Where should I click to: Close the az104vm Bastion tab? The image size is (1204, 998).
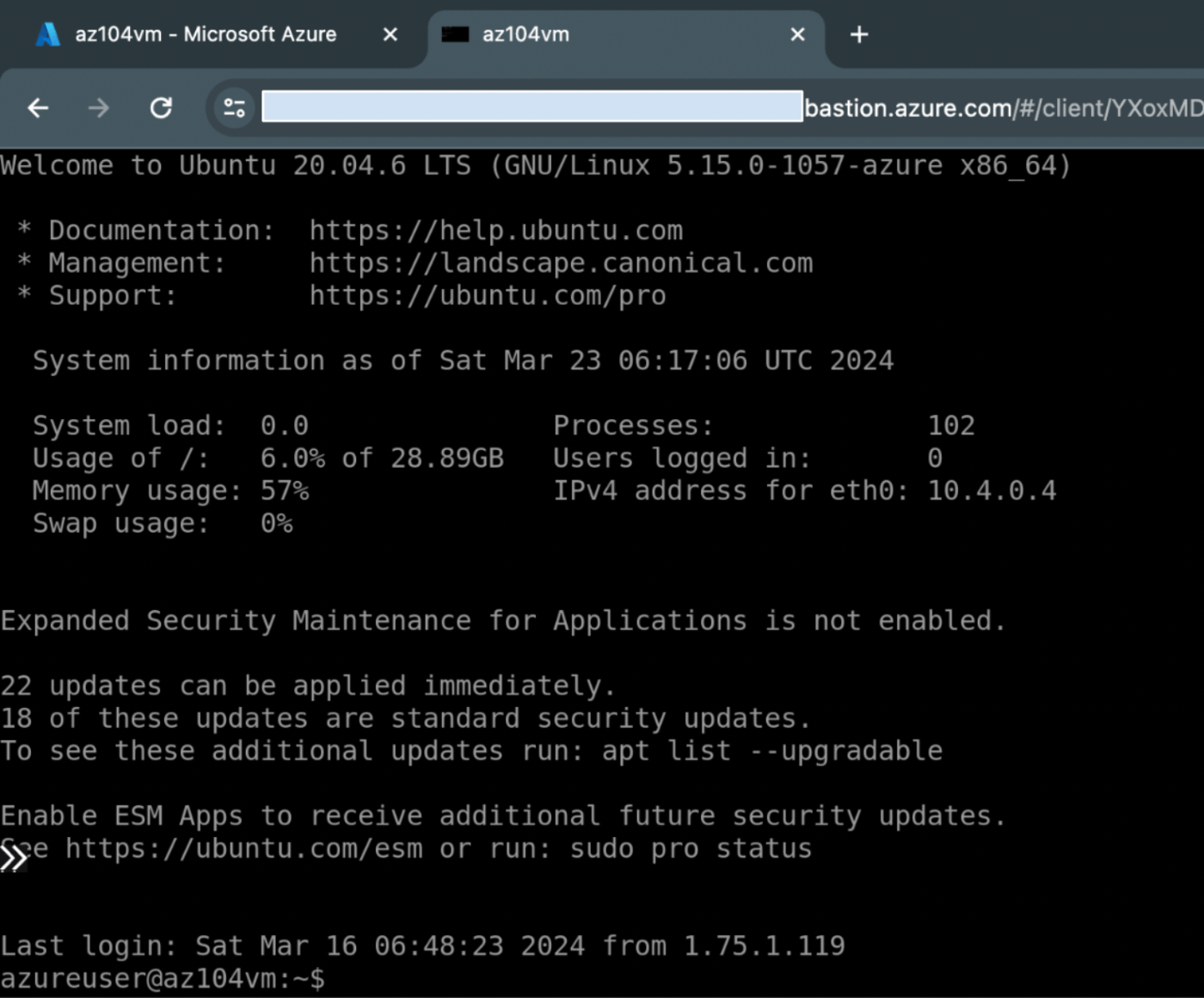797,34
